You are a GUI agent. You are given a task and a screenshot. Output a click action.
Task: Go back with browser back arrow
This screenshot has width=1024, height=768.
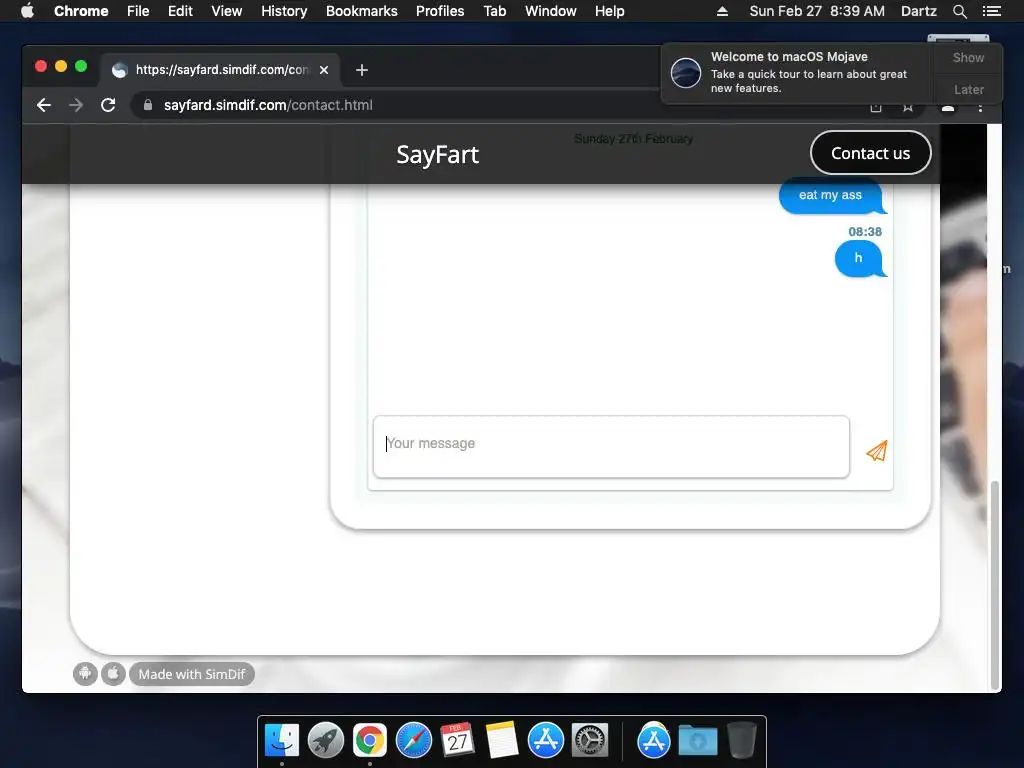click(44, 105)
